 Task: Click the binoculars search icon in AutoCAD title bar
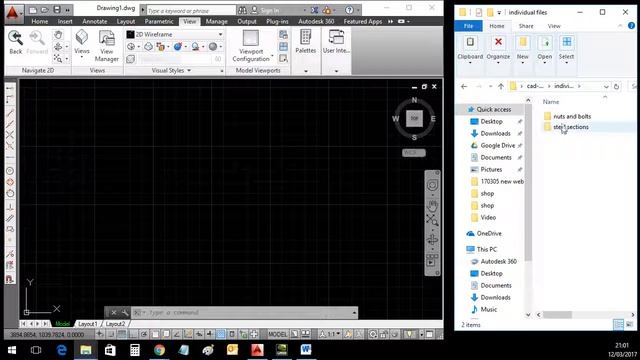(x=242, y=10)
